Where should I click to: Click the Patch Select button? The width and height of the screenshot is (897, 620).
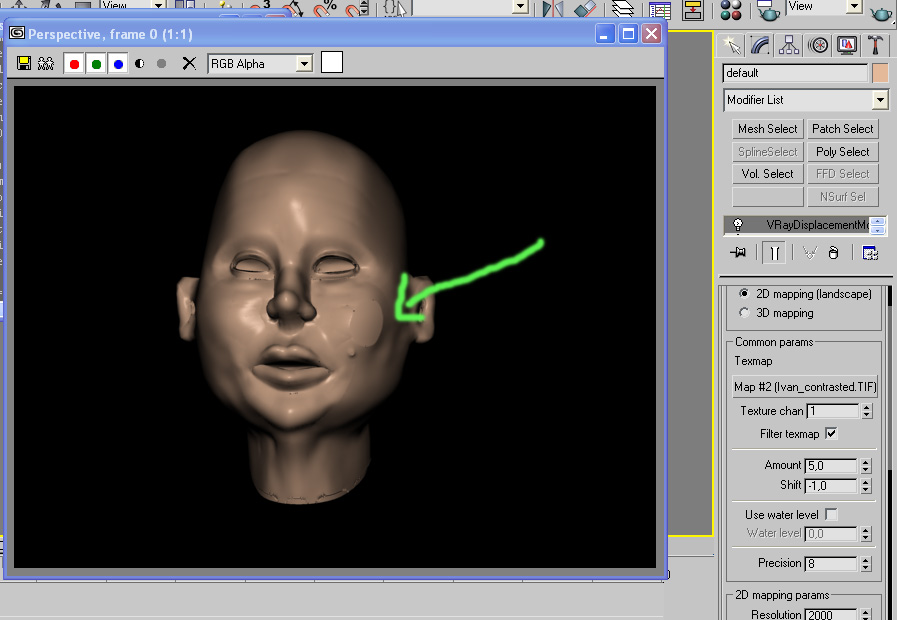(x=843, y=129)
